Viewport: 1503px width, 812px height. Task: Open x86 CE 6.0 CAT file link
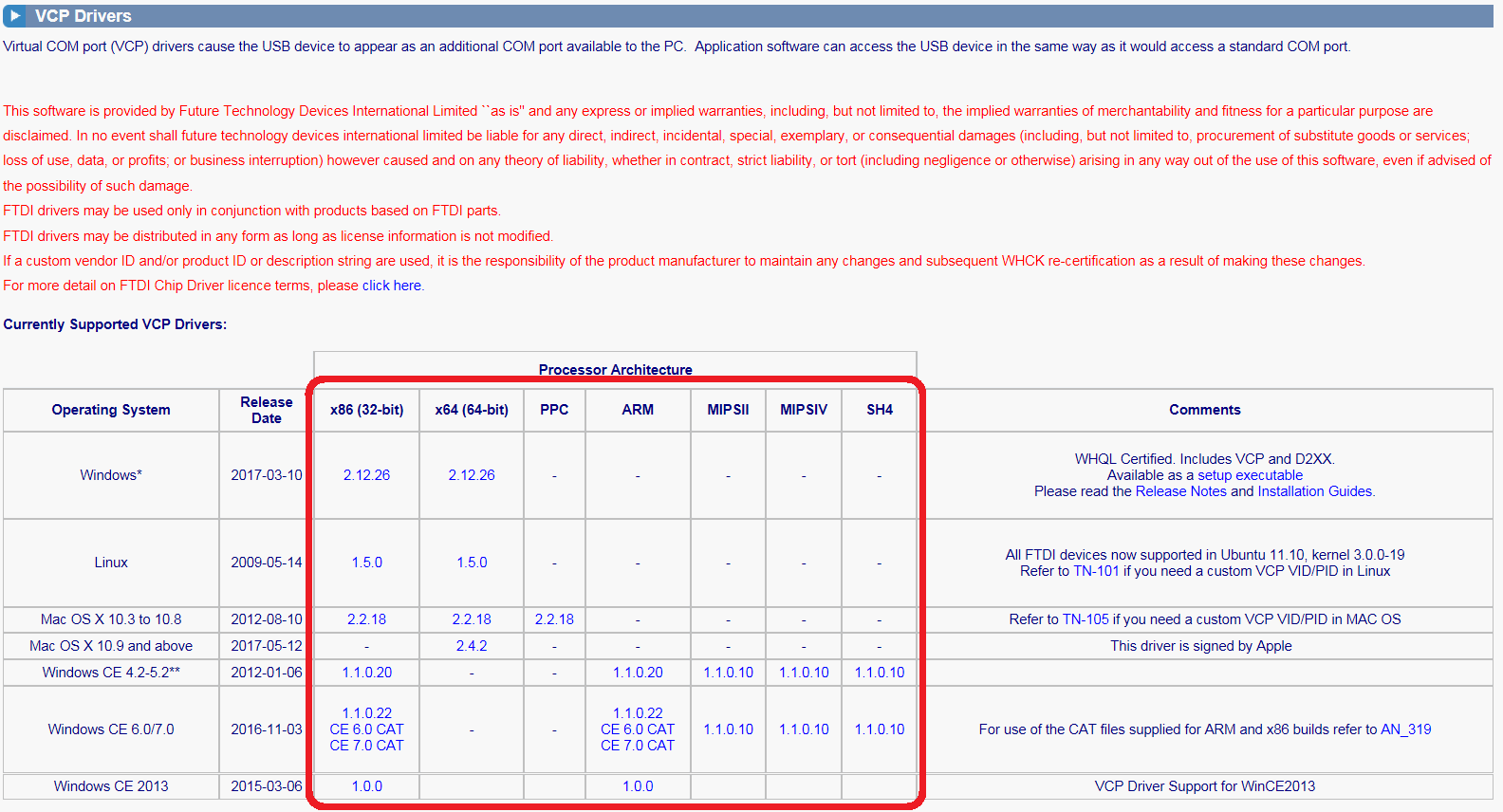pyautogui.click(x=366, y=729)
